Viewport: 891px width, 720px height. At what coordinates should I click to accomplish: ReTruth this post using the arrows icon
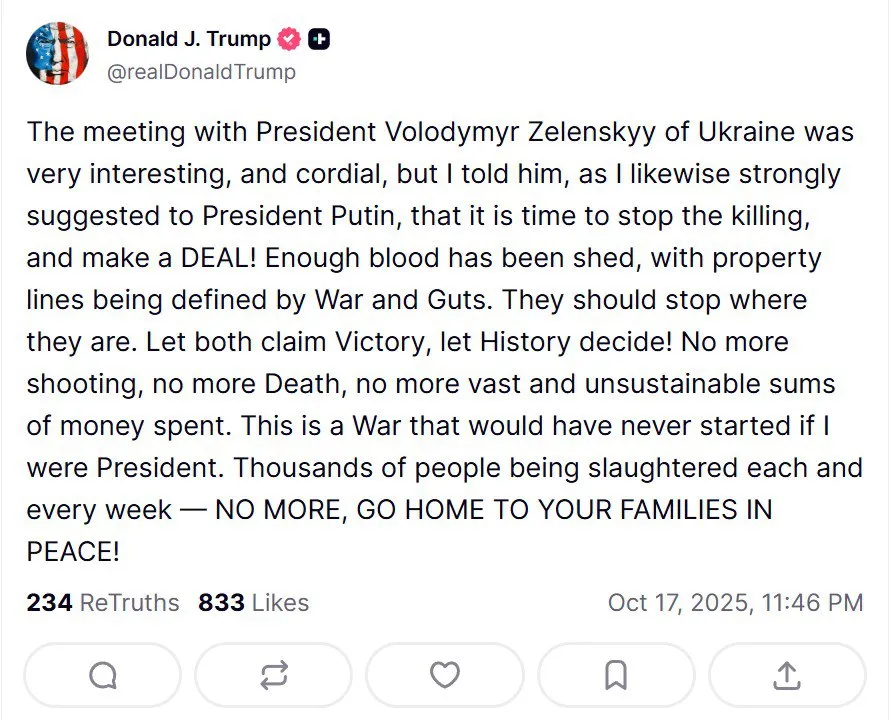[x=273, y=676]
